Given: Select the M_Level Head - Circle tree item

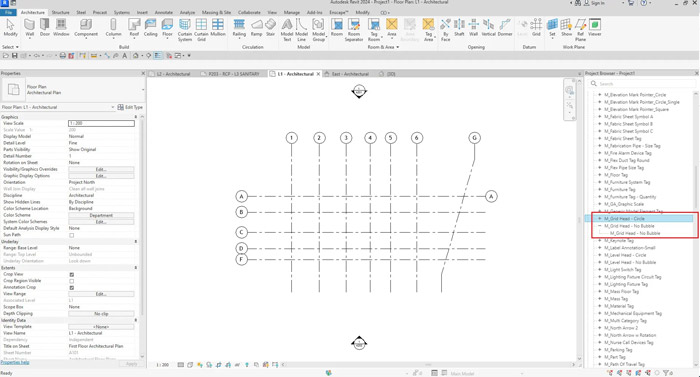Looking at the screenshot, I should click(625, 255).
